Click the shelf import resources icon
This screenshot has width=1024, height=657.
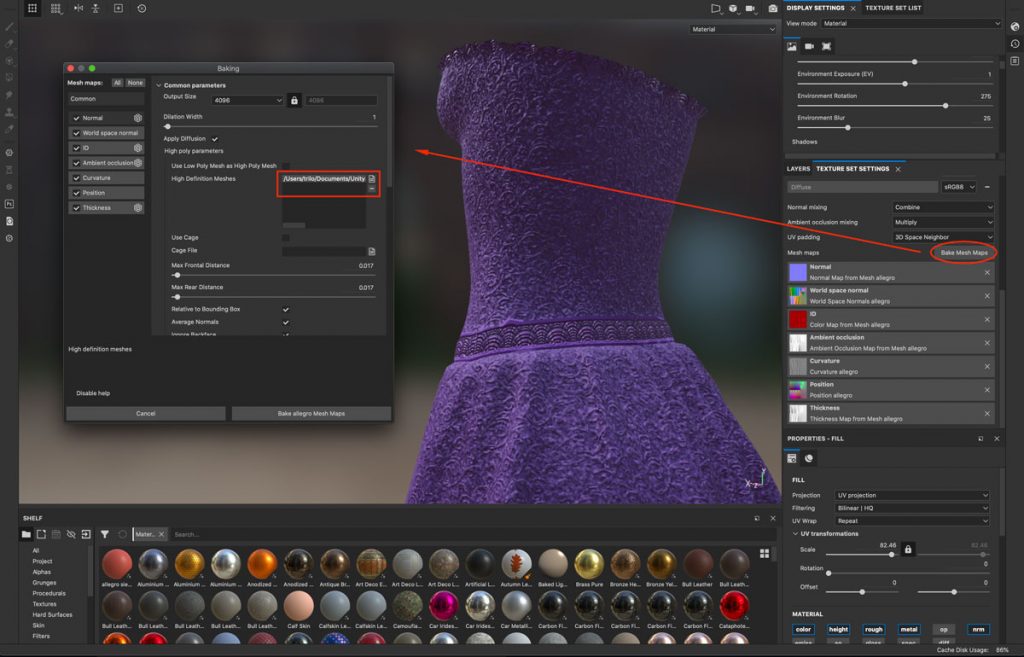pyautogui.click(x=86, y=534)
